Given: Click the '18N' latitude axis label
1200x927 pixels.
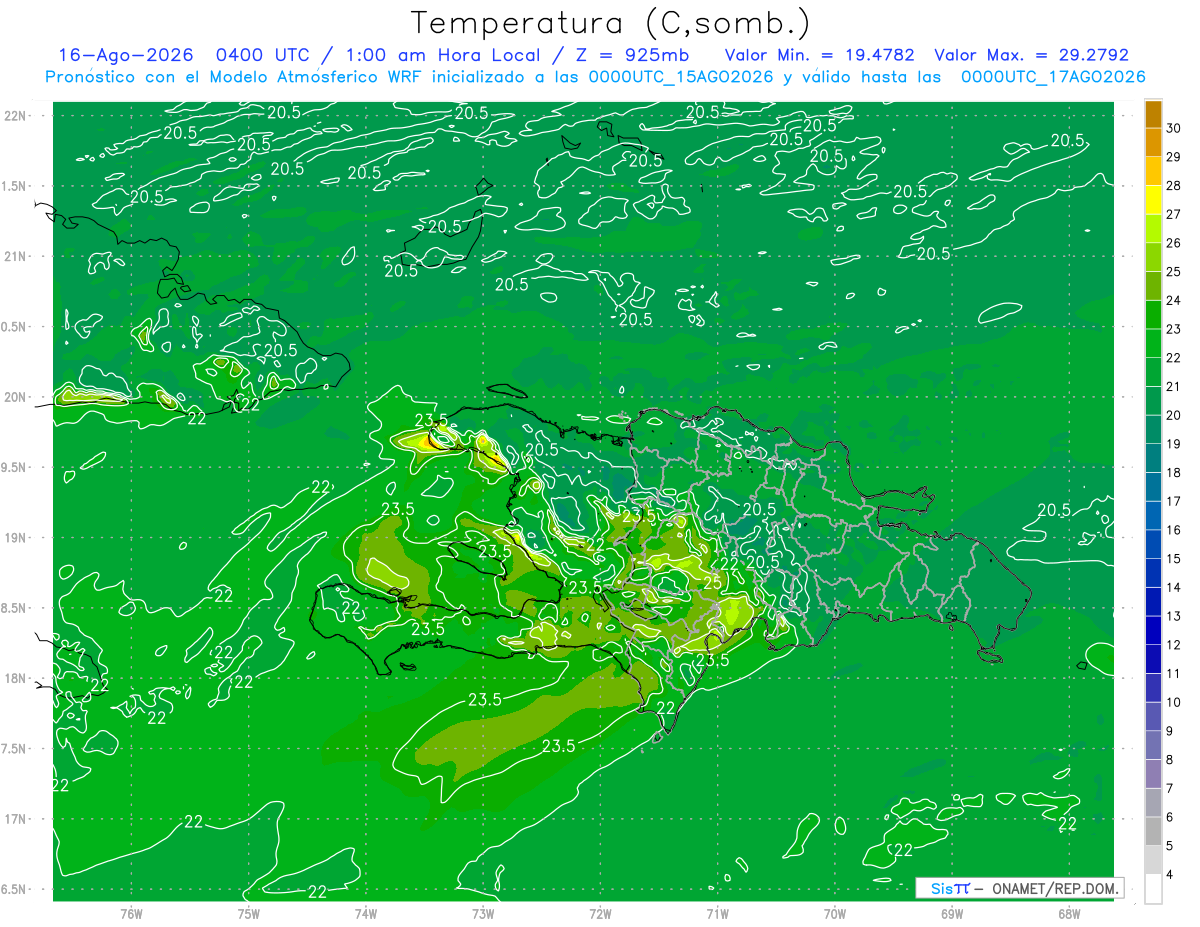Looking at the screenshot, I should 15,678.
